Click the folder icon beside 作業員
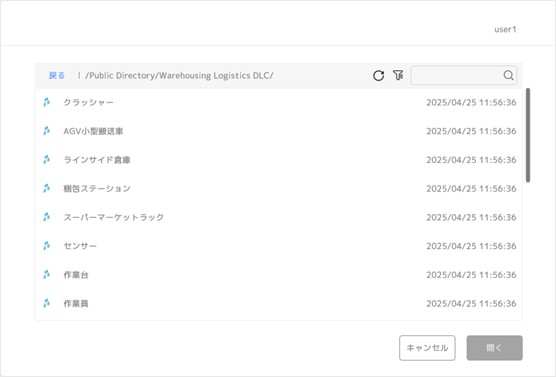This screenshot has width=556, height=377. click(x=46, y=303)
